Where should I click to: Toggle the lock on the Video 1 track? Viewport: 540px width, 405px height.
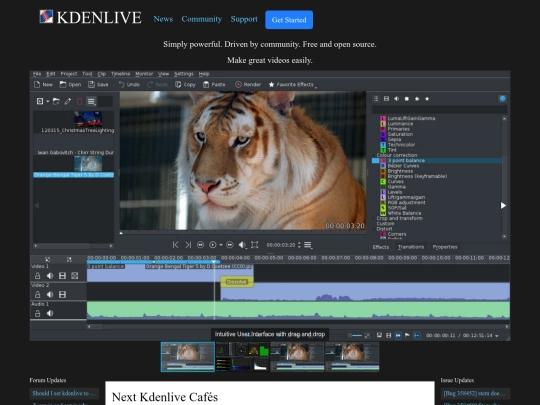pos(37,276)
